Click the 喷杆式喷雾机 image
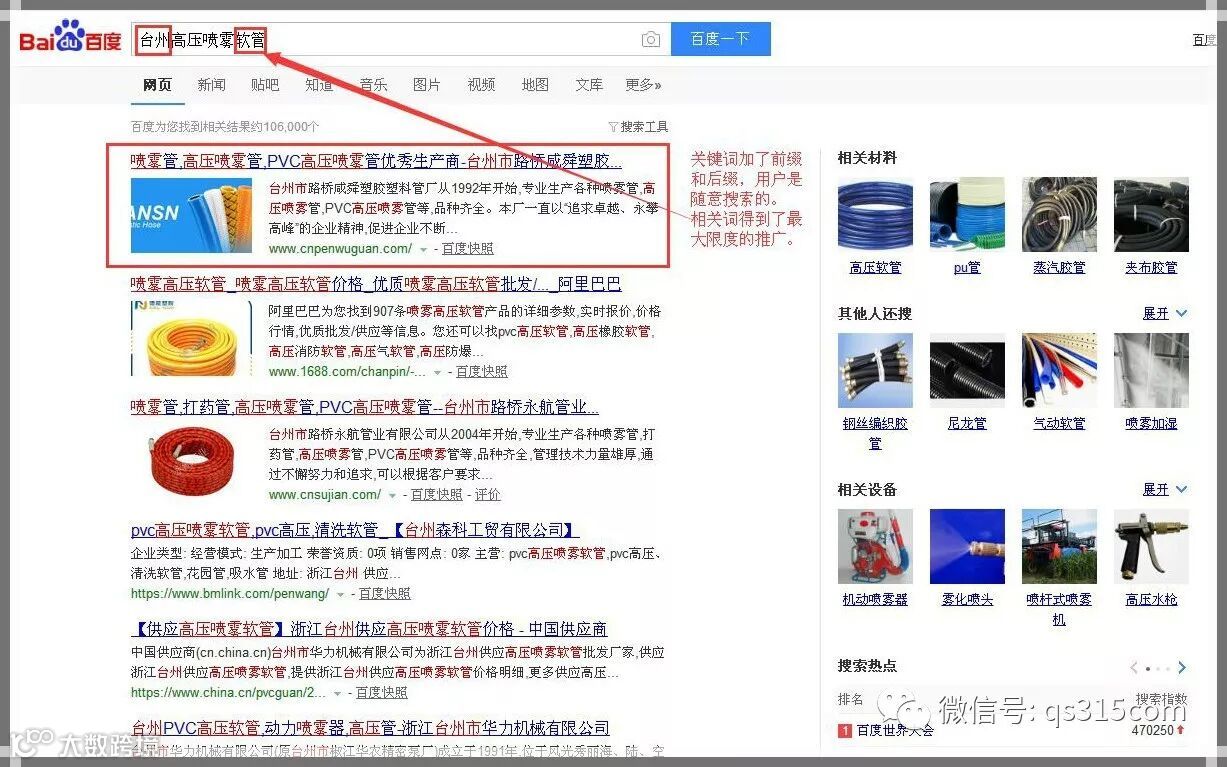The height and width of the screenshot is (767, 1227). (1059, 547)
